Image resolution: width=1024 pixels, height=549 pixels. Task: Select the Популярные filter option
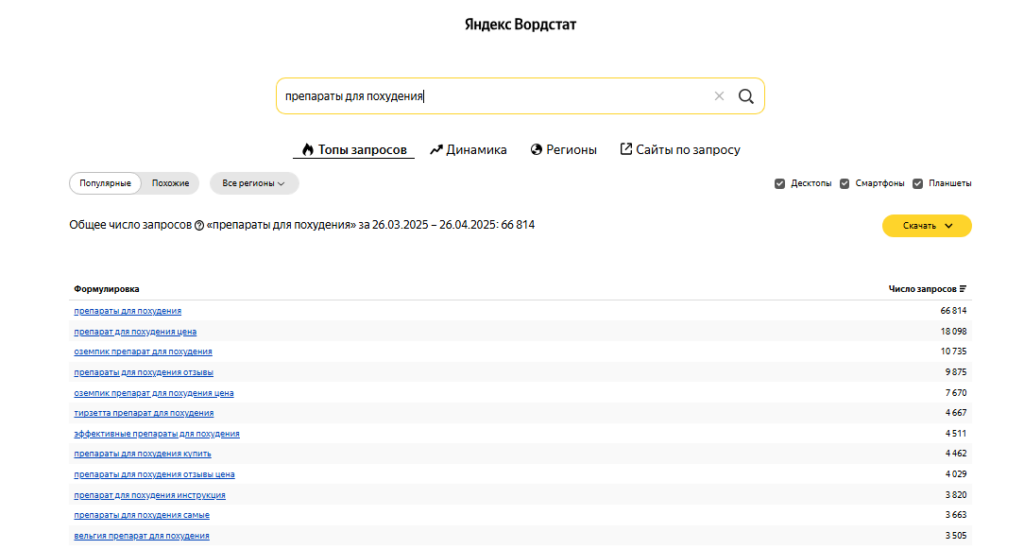(x=105, y=183)
